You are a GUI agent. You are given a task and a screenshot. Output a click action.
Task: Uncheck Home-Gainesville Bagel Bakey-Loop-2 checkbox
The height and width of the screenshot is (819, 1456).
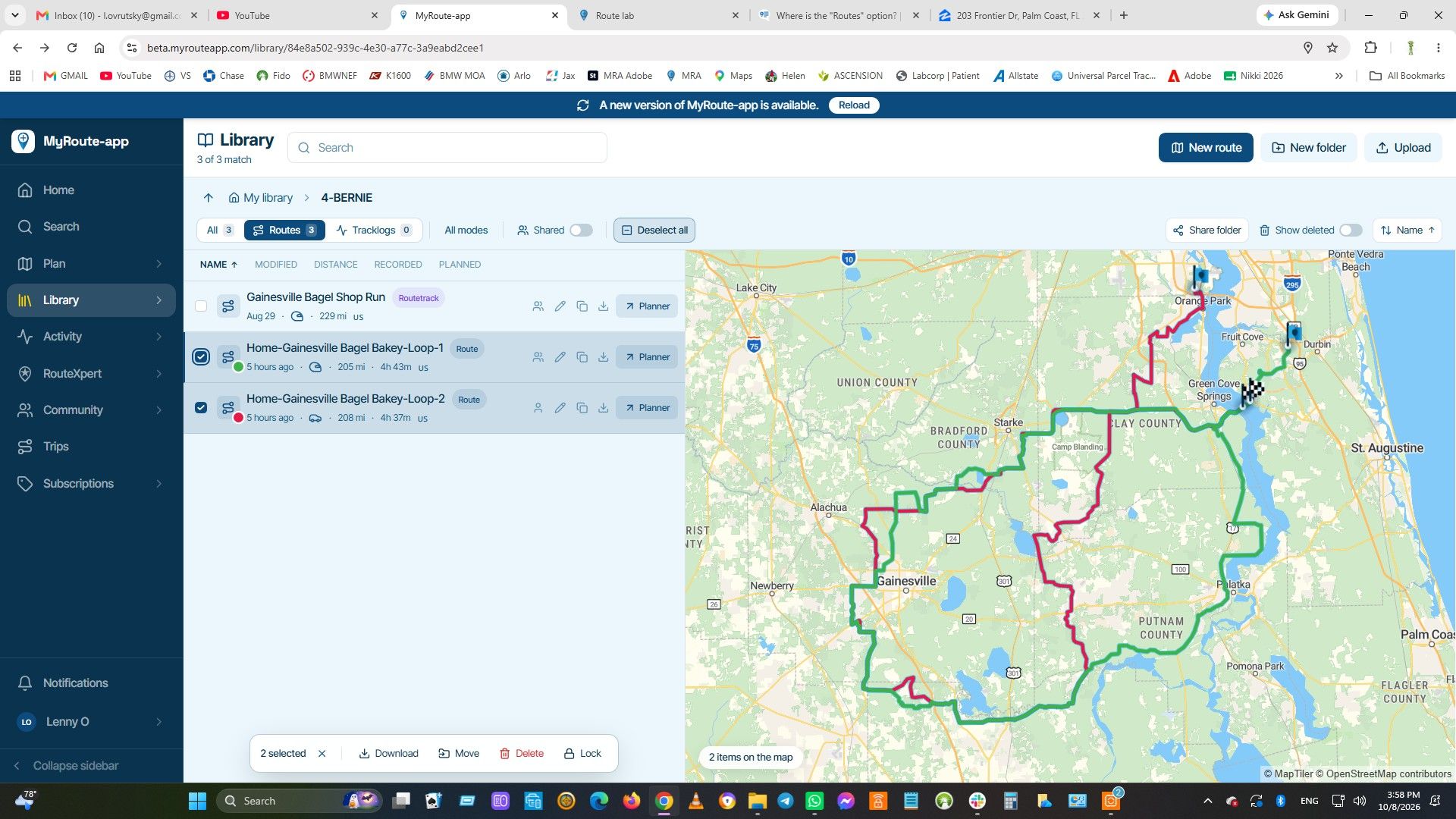click(201, 408)
